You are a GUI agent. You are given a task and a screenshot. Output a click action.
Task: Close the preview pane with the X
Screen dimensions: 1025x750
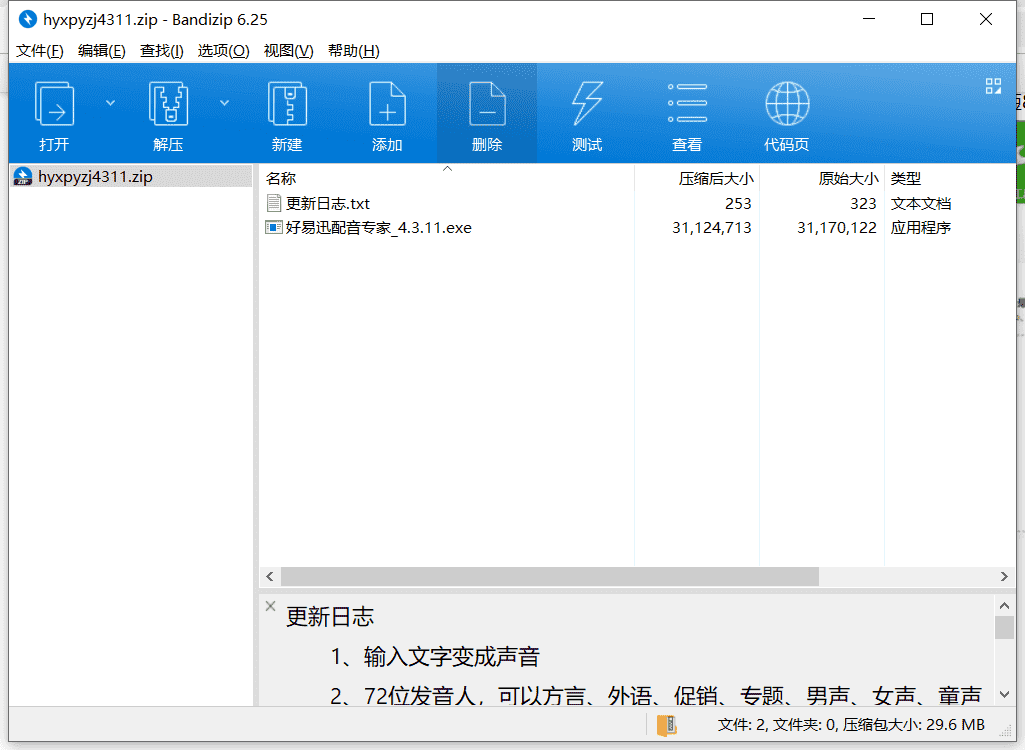271,606
